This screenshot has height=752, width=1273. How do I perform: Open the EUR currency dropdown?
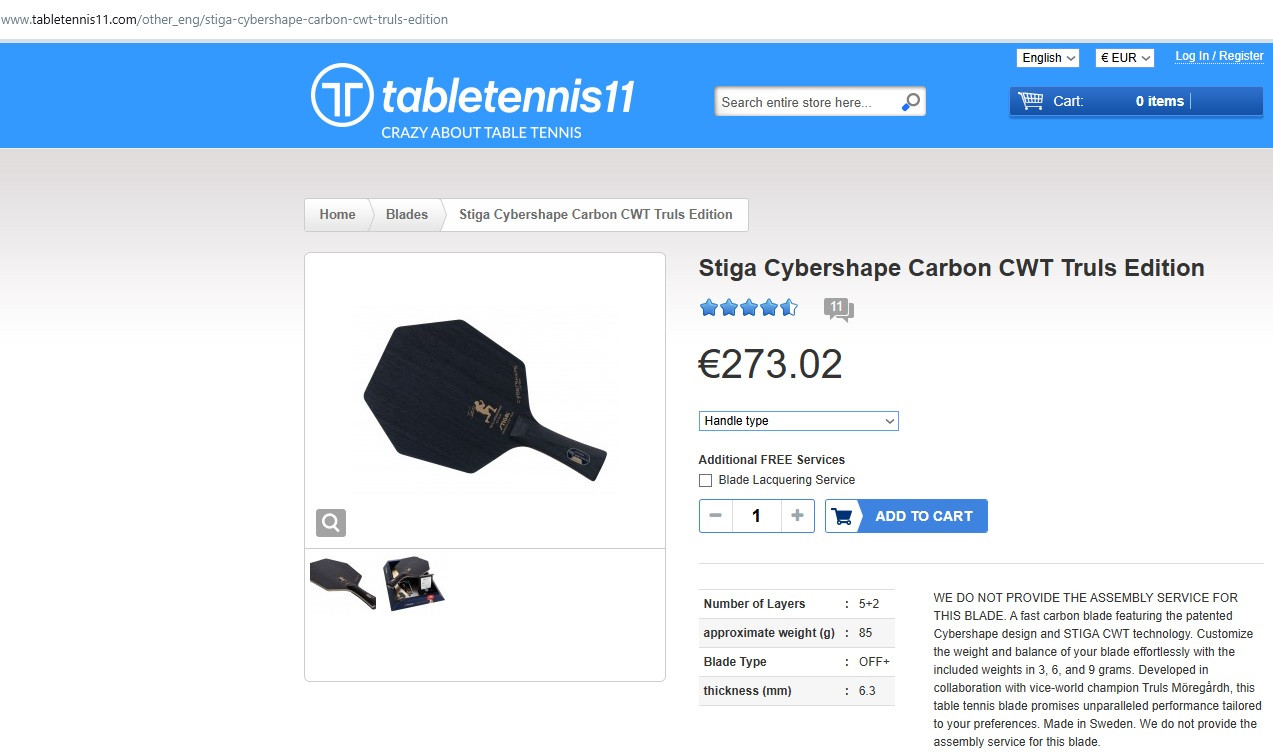(x=1125, y=58)
